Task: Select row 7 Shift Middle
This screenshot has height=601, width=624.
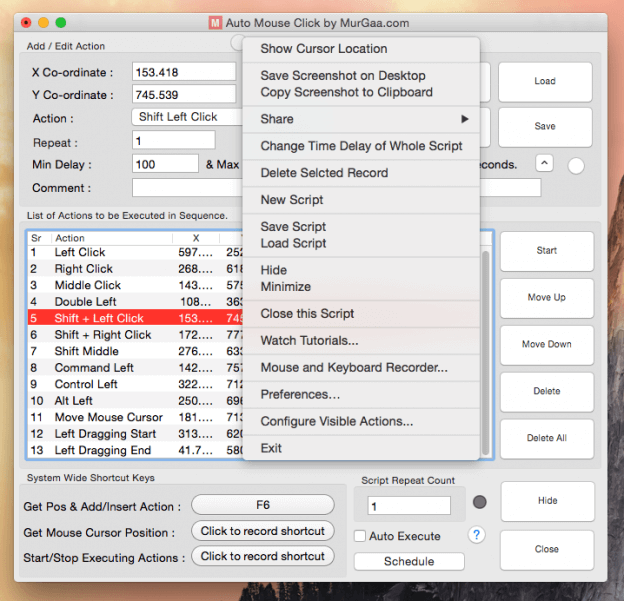Action: pyautogui.click(x=135, y=351)
